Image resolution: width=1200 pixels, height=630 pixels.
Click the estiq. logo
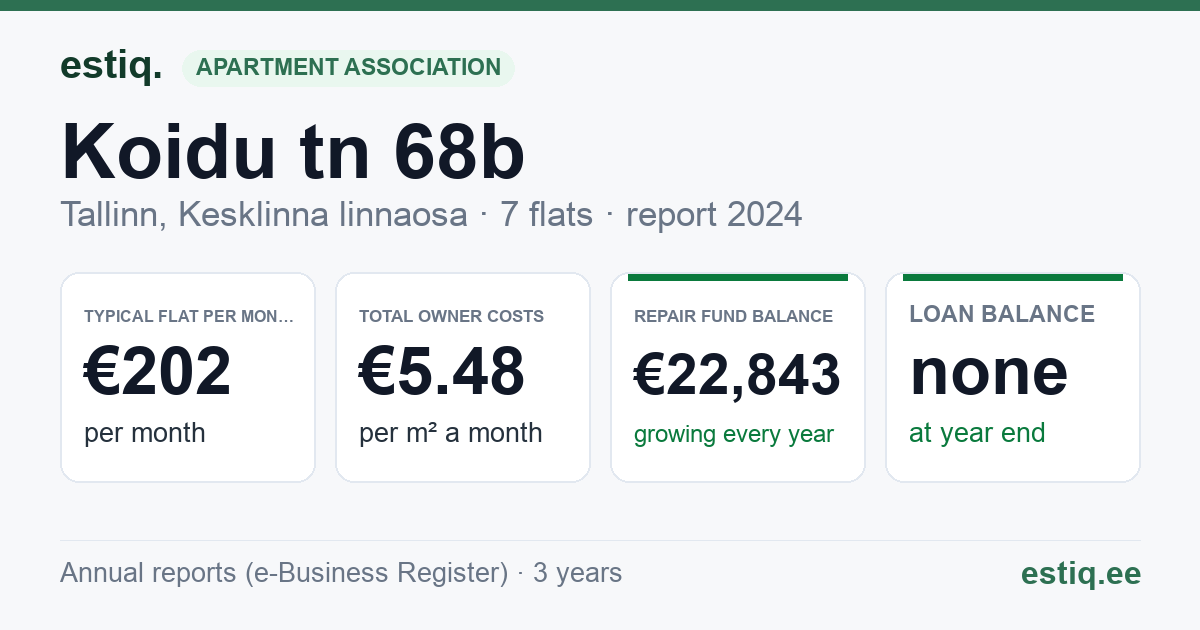(111, 67)
